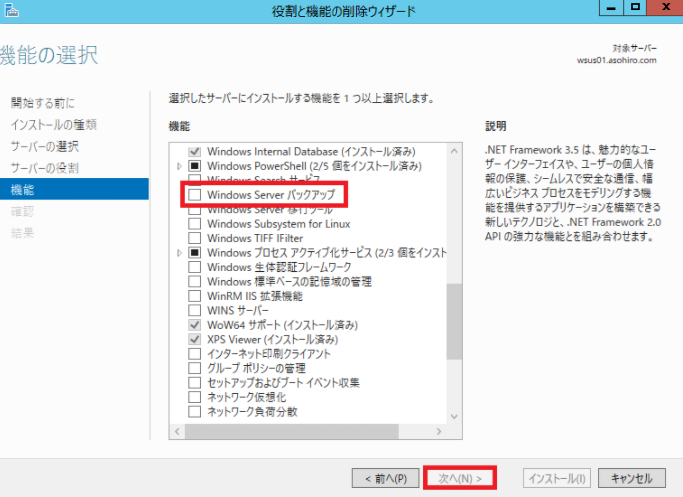Click the キャンセル button
The height and width of the screenshot is (497, 683).
(632, 478)
